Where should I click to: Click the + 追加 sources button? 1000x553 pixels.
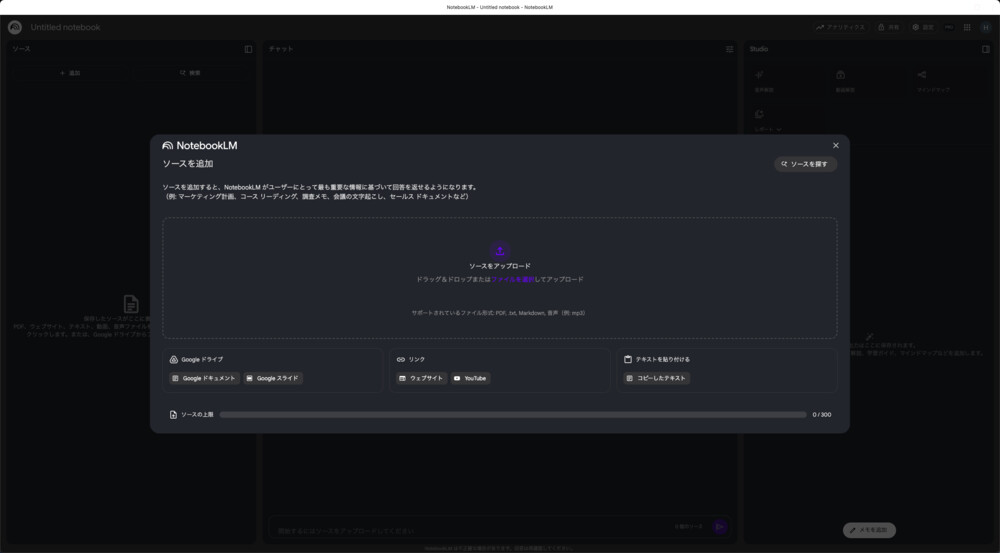click(70, 73)
